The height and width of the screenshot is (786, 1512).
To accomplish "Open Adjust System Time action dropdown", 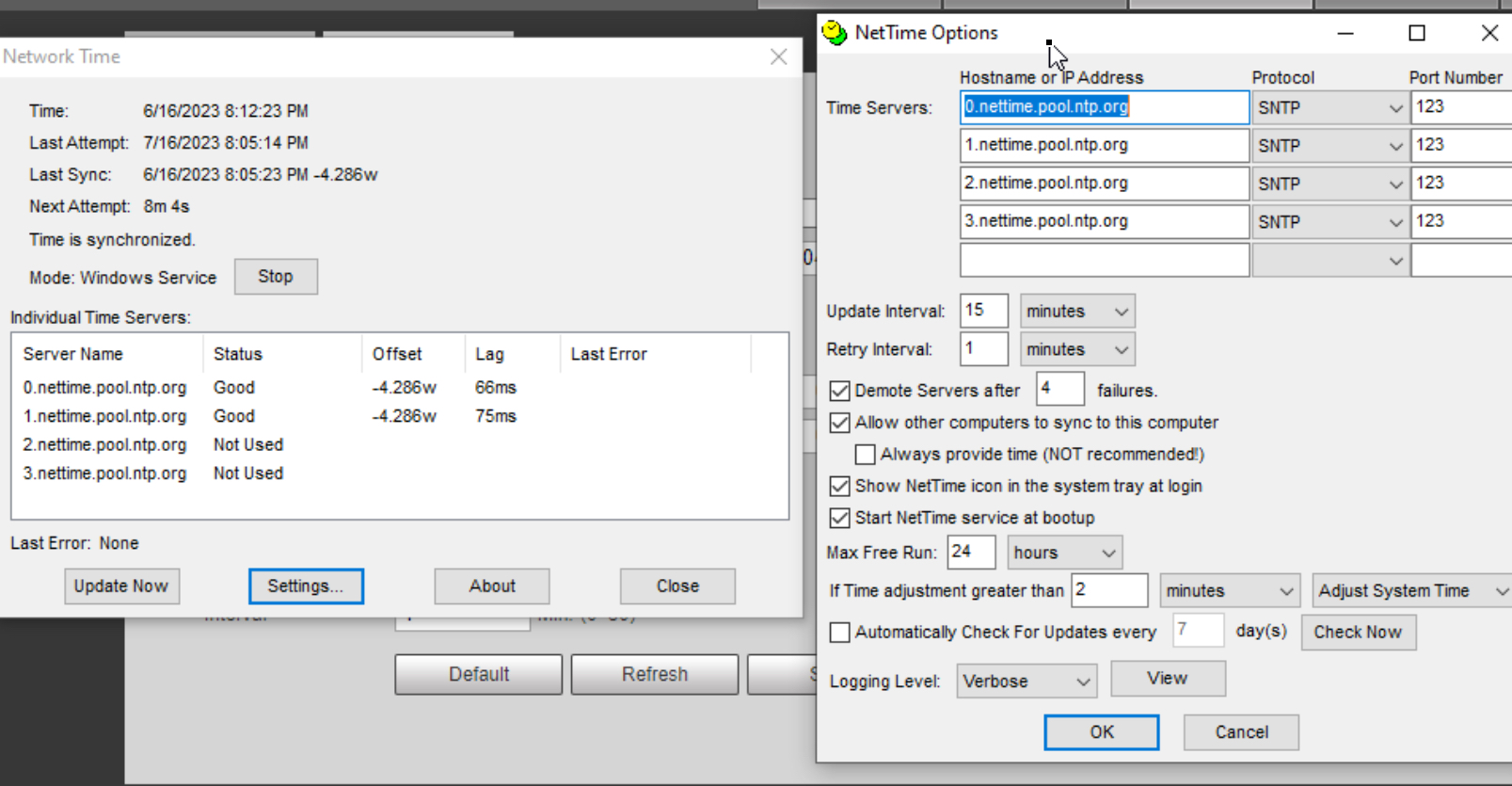I will (x=1411, y=591).
